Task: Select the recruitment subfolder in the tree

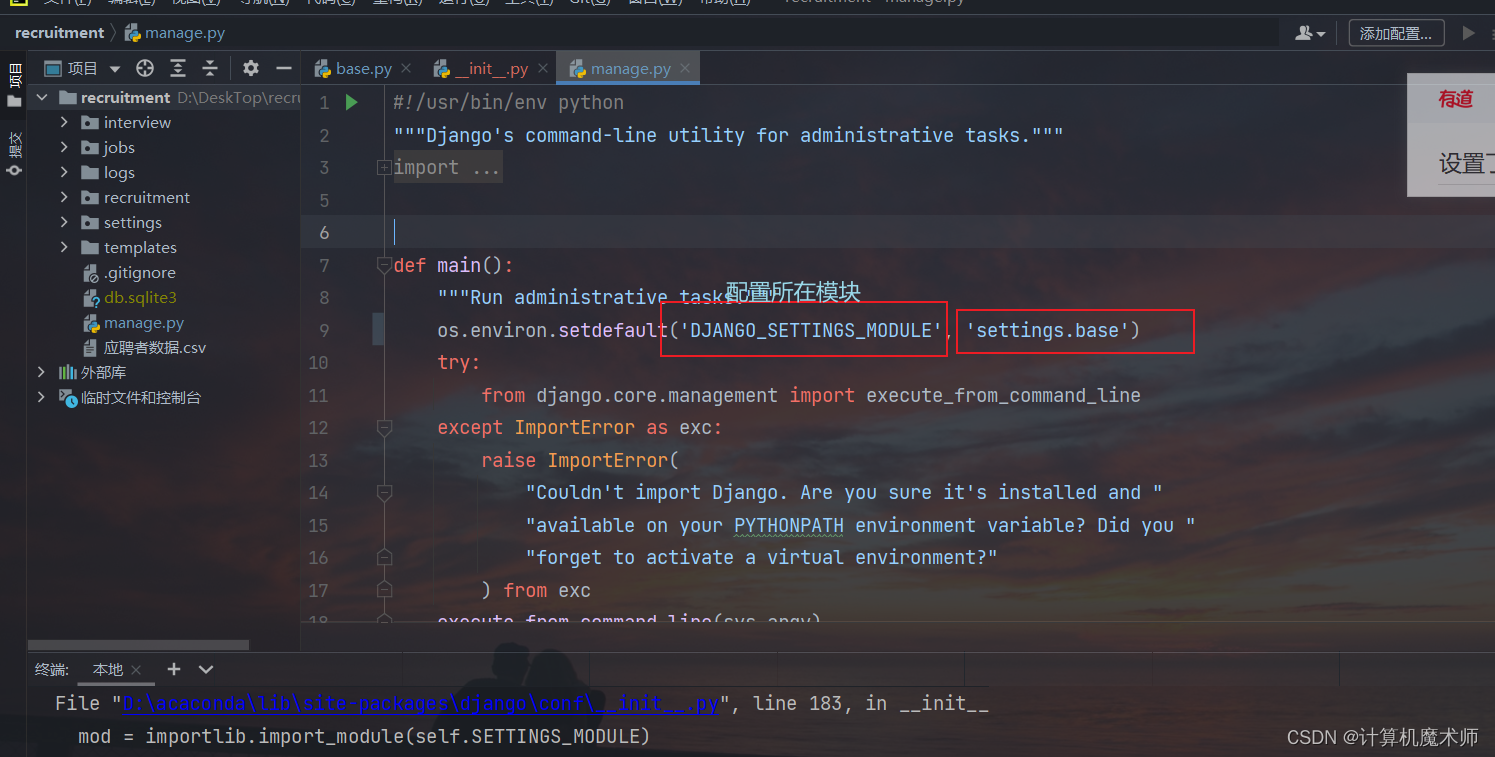Action: 146,197
